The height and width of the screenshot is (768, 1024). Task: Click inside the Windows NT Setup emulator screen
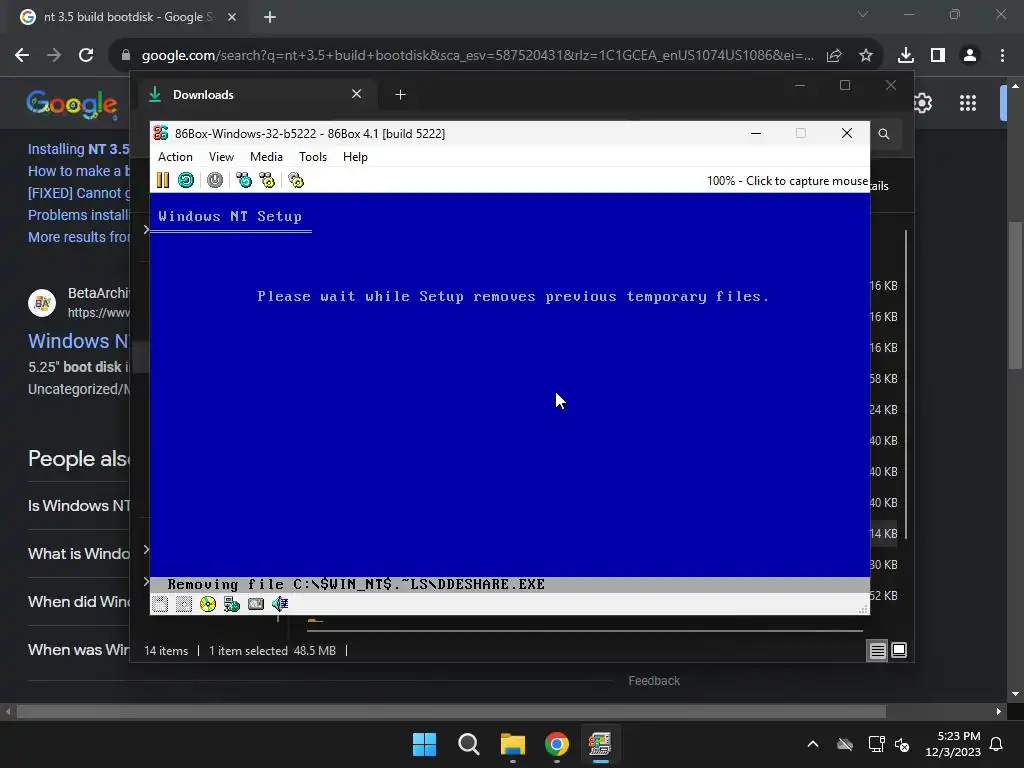click(x=509, y=392)
